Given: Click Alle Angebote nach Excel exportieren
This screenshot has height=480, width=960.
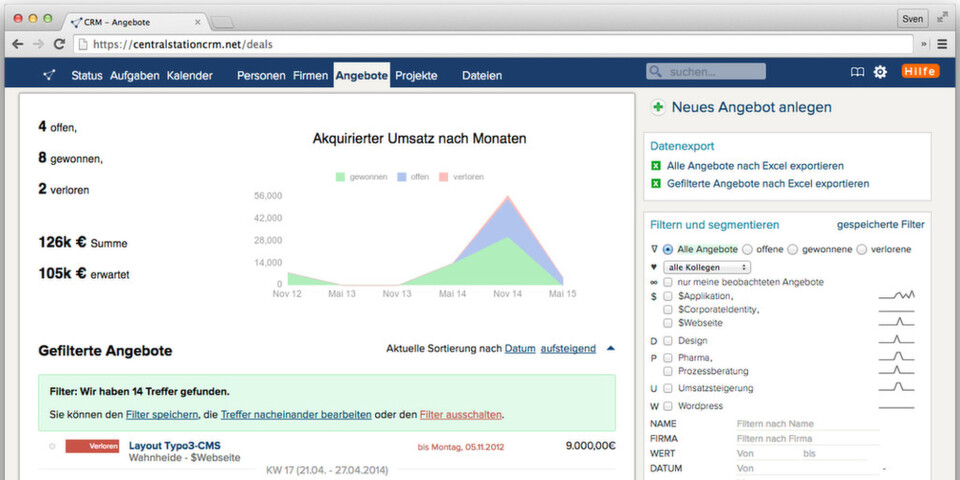Looking at the screenshot, I should point(756,166).
